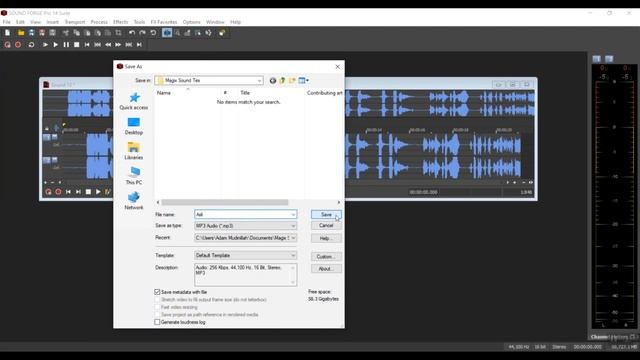
Task: Click Pause in the main transport toolbar
Action: [66, 44]
